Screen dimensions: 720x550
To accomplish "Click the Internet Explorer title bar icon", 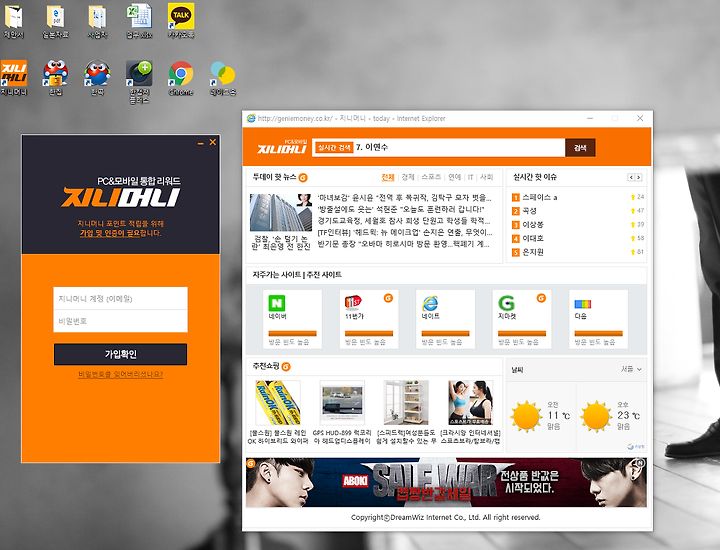I will (251, 118).
